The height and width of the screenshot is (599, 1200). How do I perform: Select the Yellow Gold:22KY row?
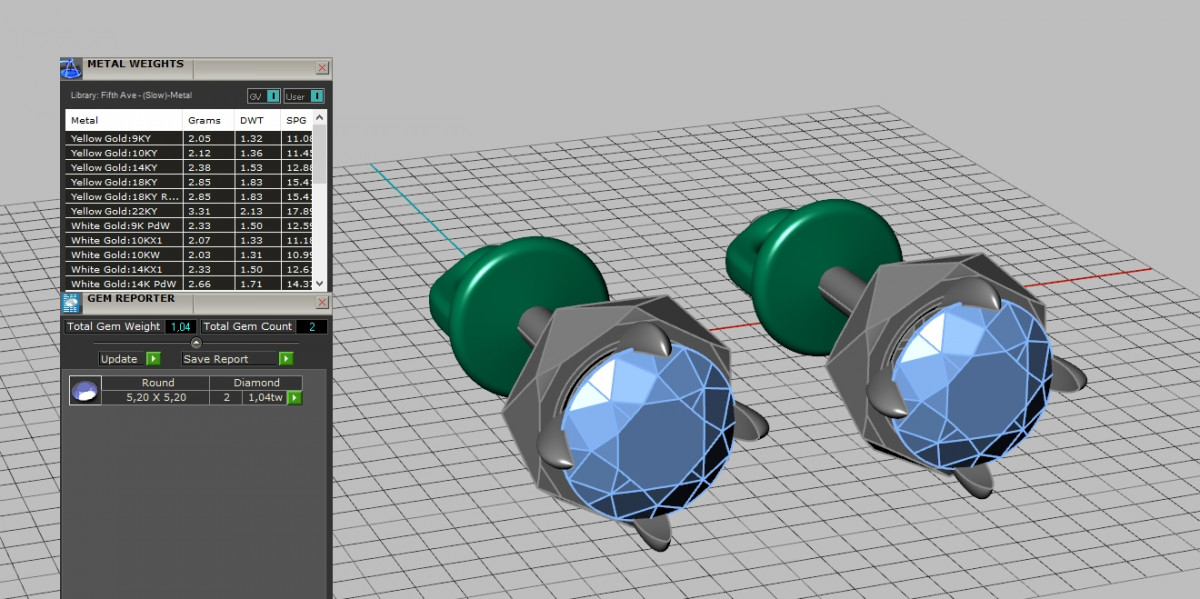point(189,211)
